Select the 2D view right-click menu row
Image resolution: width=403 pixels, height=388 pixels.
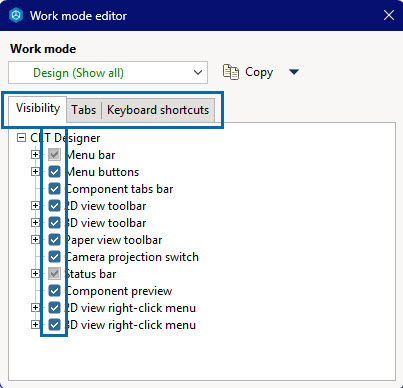[x=130, y=308]
